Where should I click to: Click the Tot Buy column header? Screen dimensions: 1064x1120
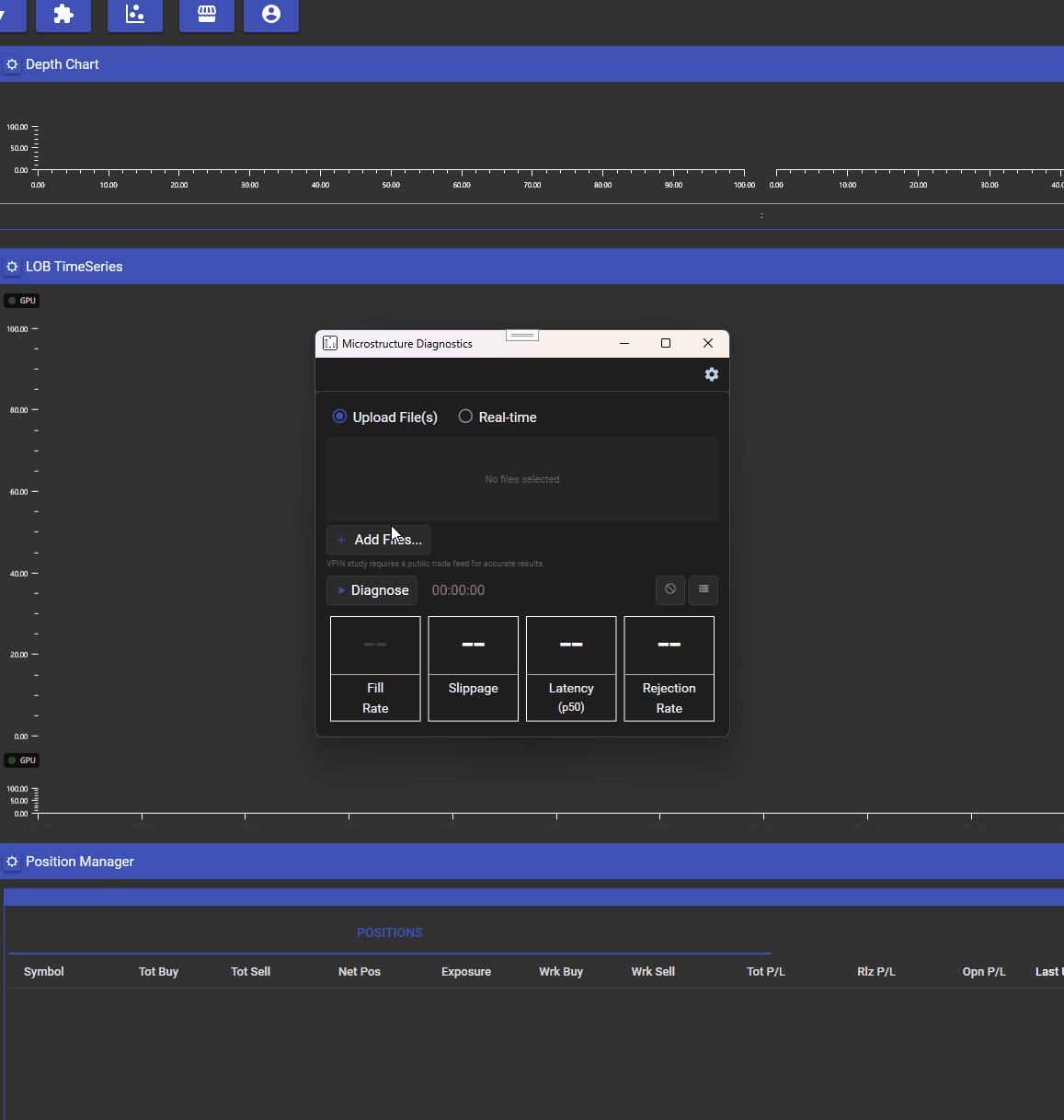(x=158, y=972)
